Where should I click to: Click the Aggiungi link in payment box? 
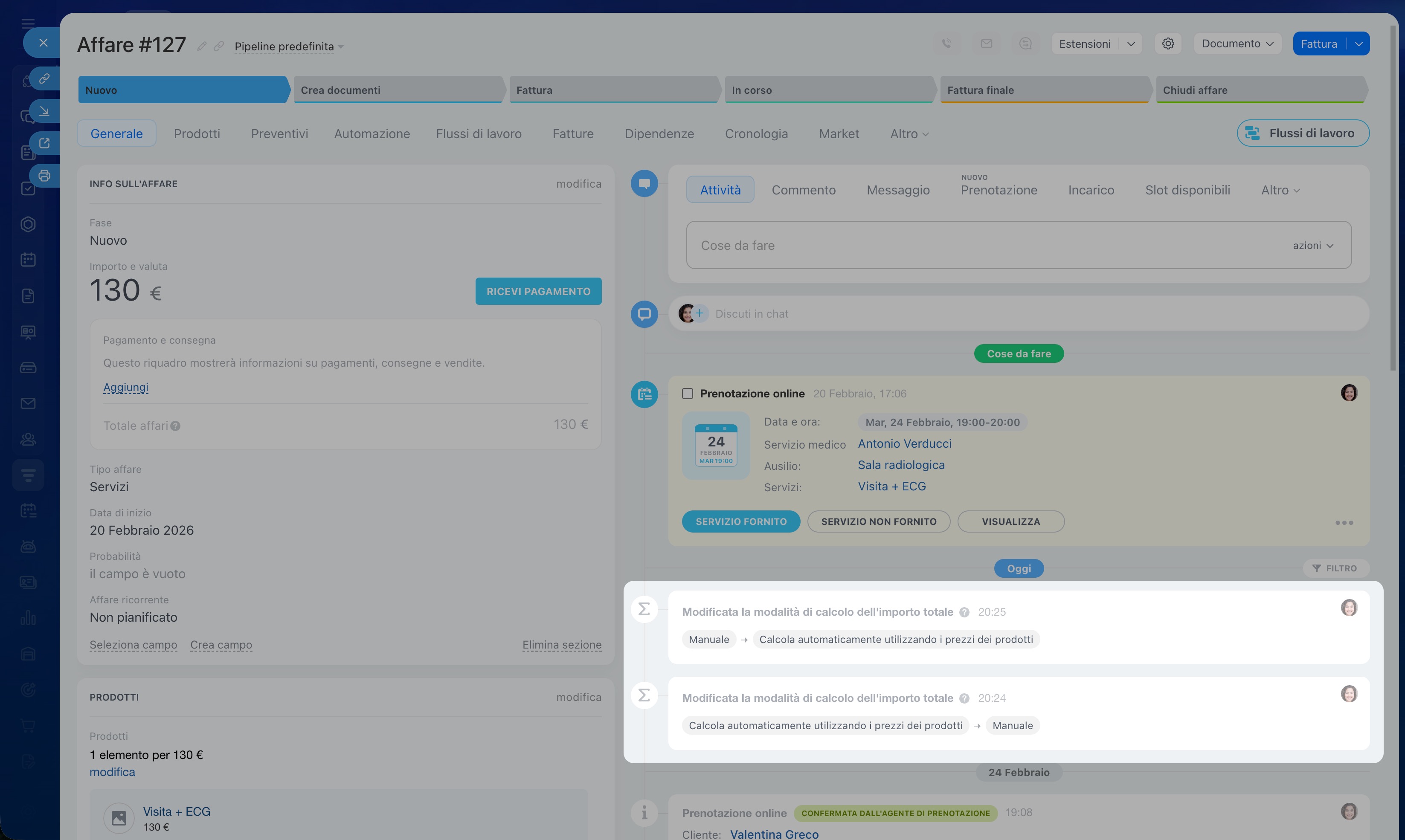point(126,387)
